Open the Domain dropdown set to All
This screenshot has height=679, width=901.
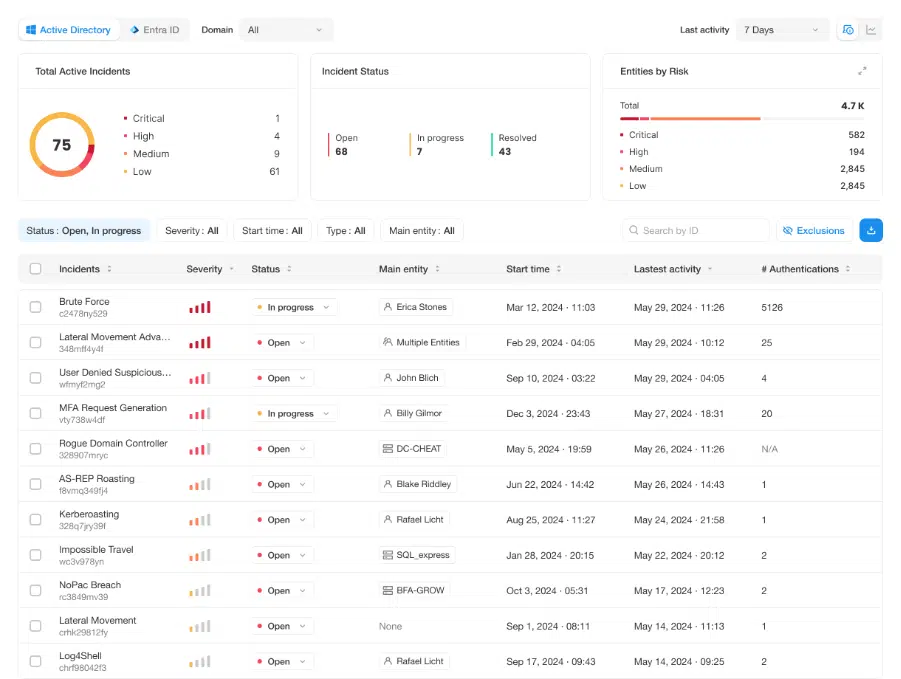pos(286,30)
